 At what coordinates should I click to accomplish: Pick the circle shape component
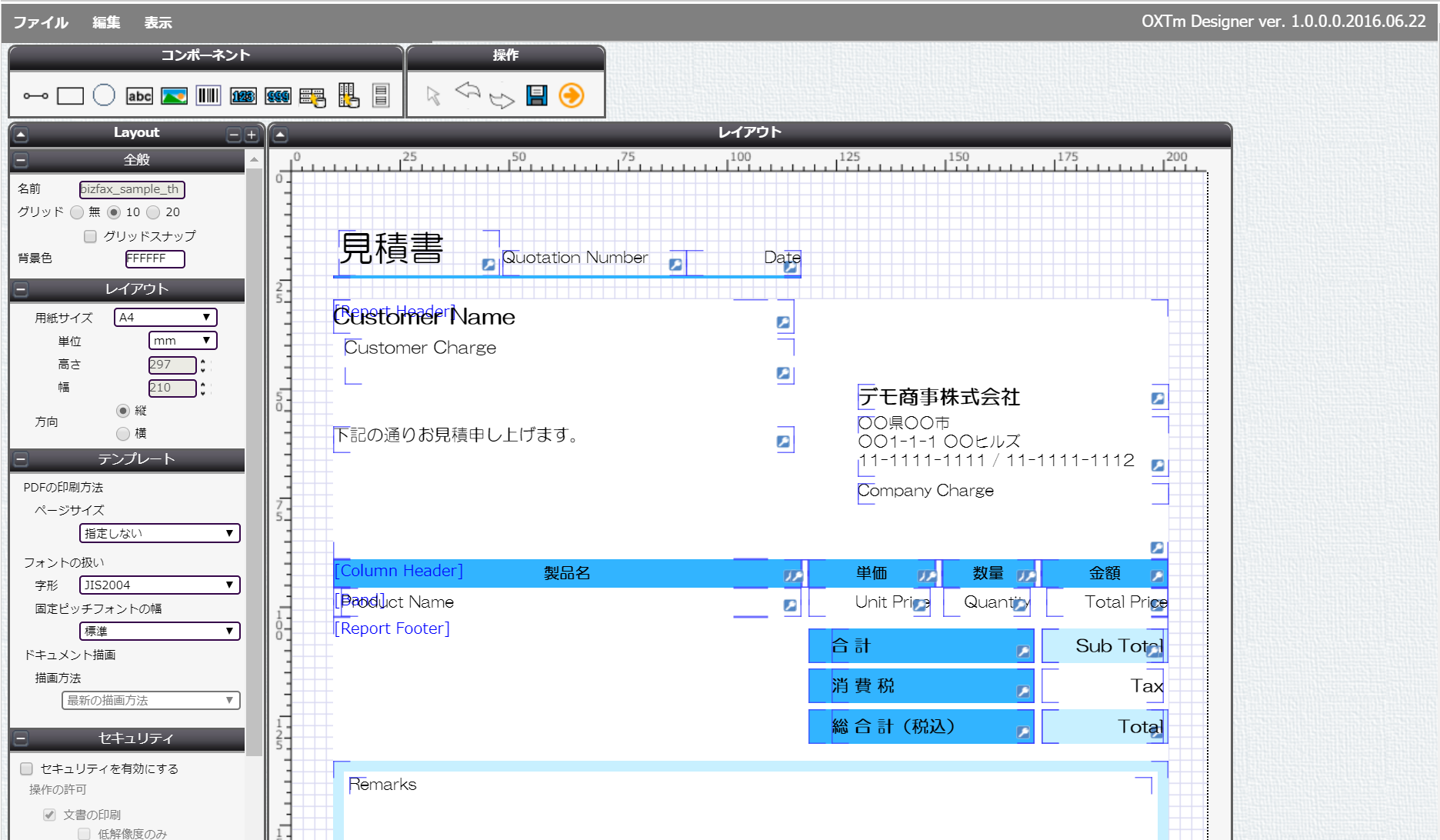tap(104, 95)
